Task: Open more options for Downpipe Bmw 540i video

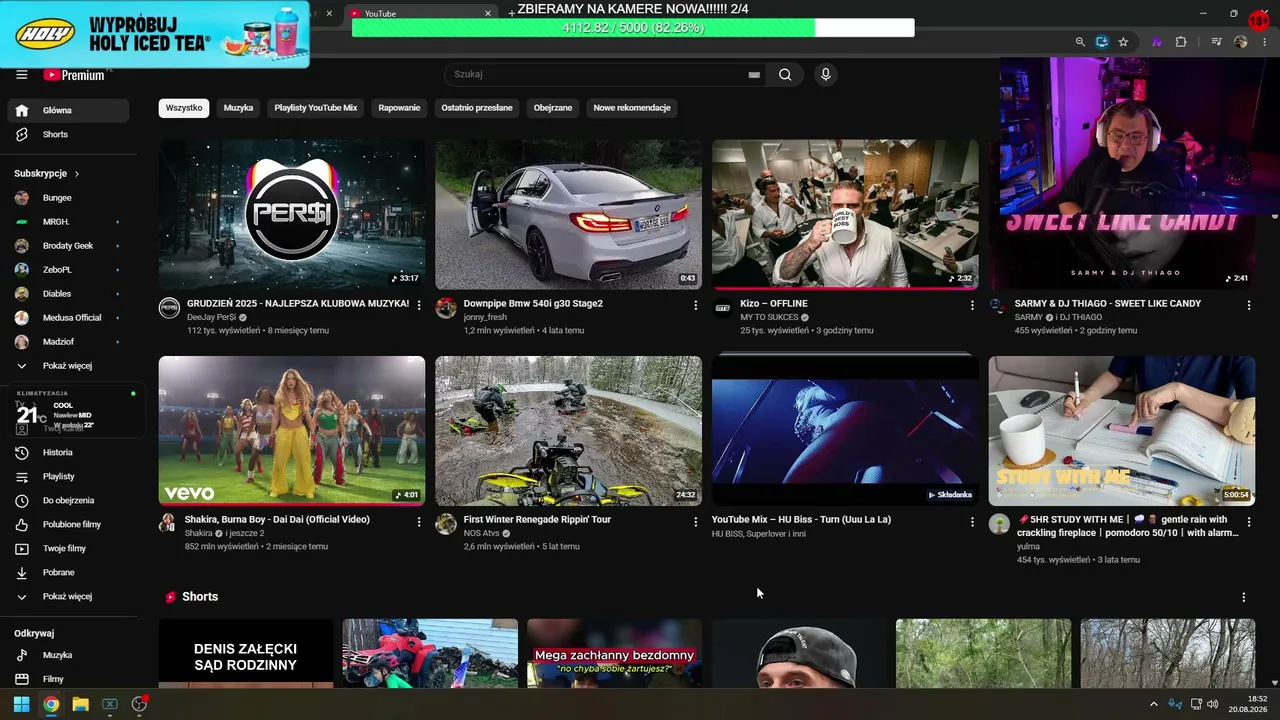Action: point(696,305)
